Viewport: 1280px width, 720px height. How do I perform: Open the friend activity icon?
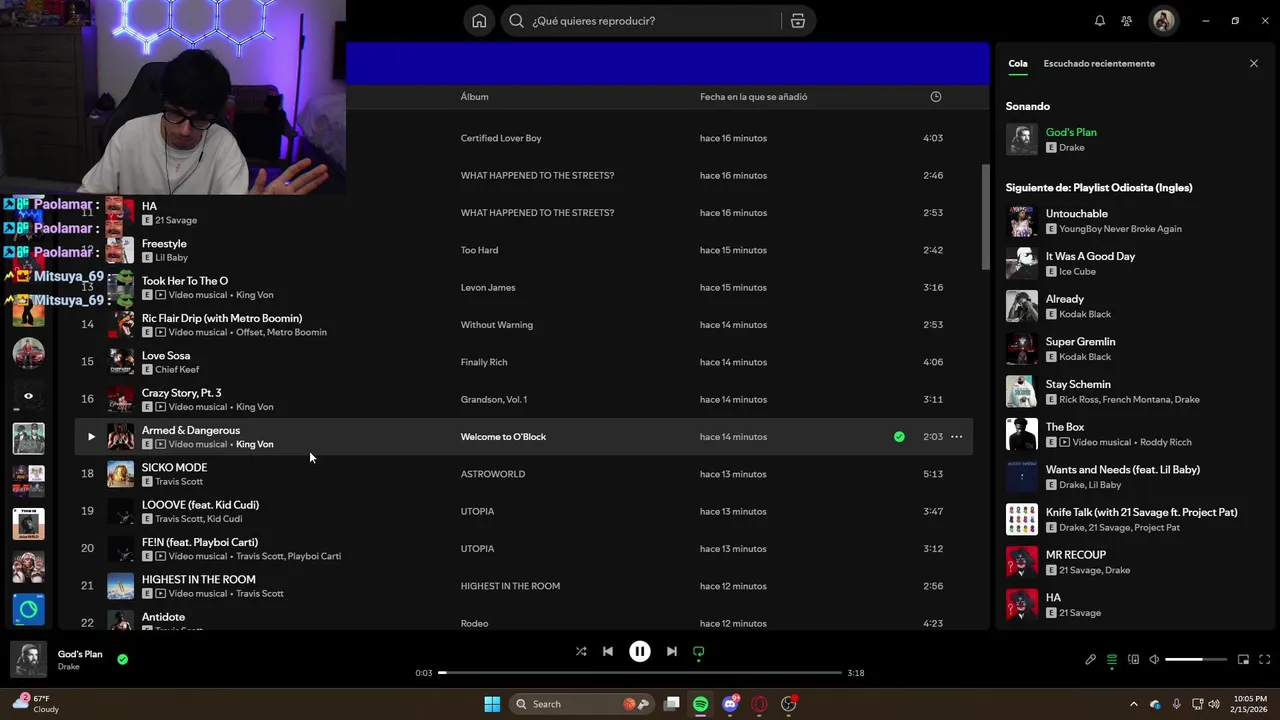point(1127,21)
